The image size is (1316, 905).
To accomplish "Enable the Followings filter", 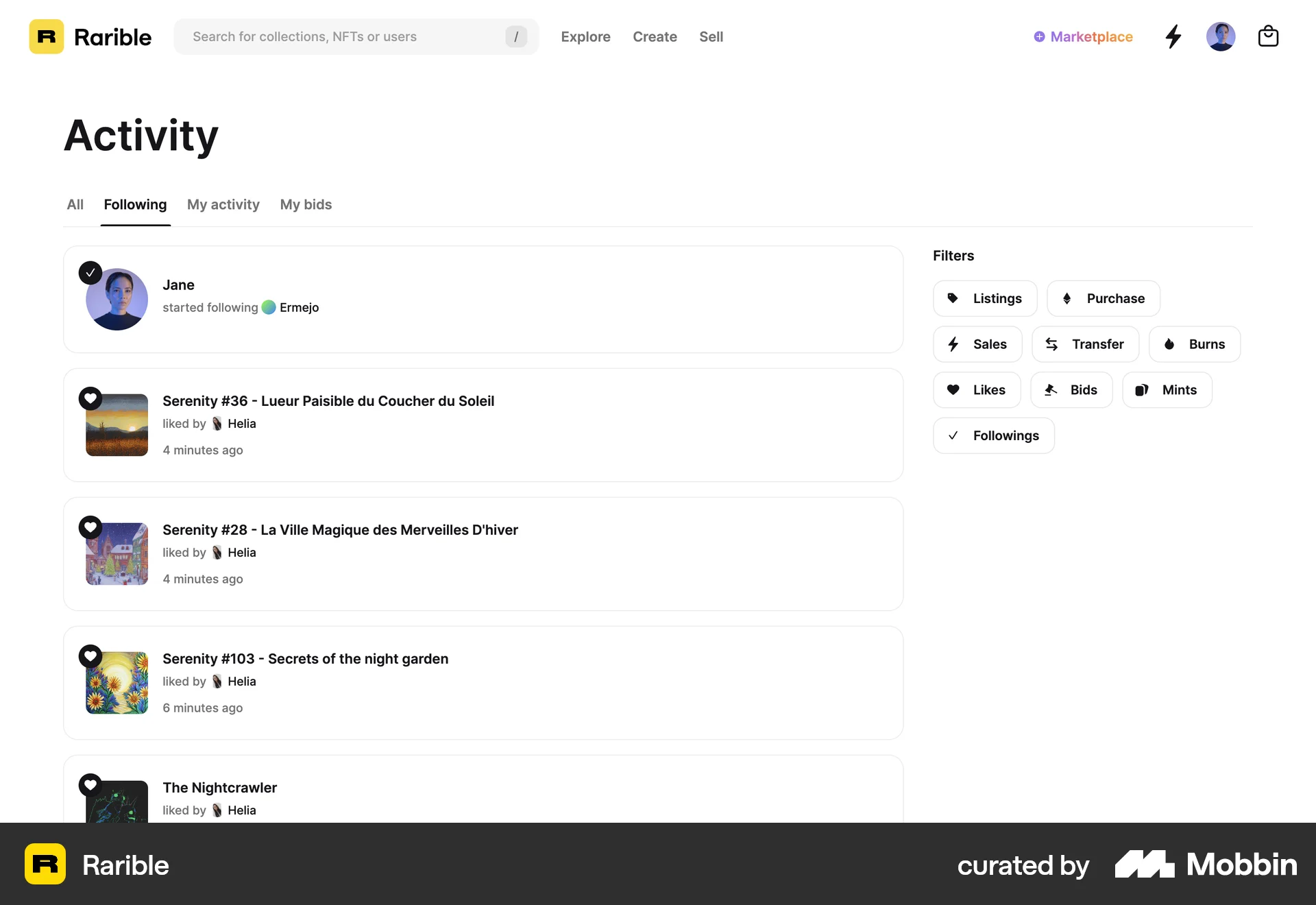I will pyautogui.click(x=993, y=435).
